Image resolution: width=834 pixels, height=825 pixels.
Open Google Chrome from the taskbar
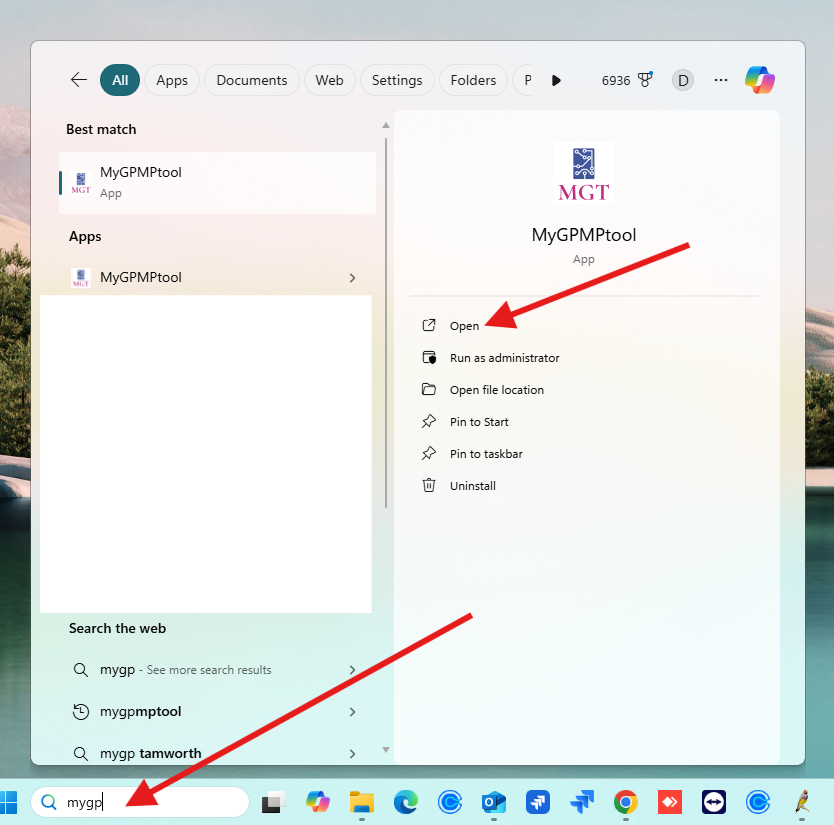[626, 802]
